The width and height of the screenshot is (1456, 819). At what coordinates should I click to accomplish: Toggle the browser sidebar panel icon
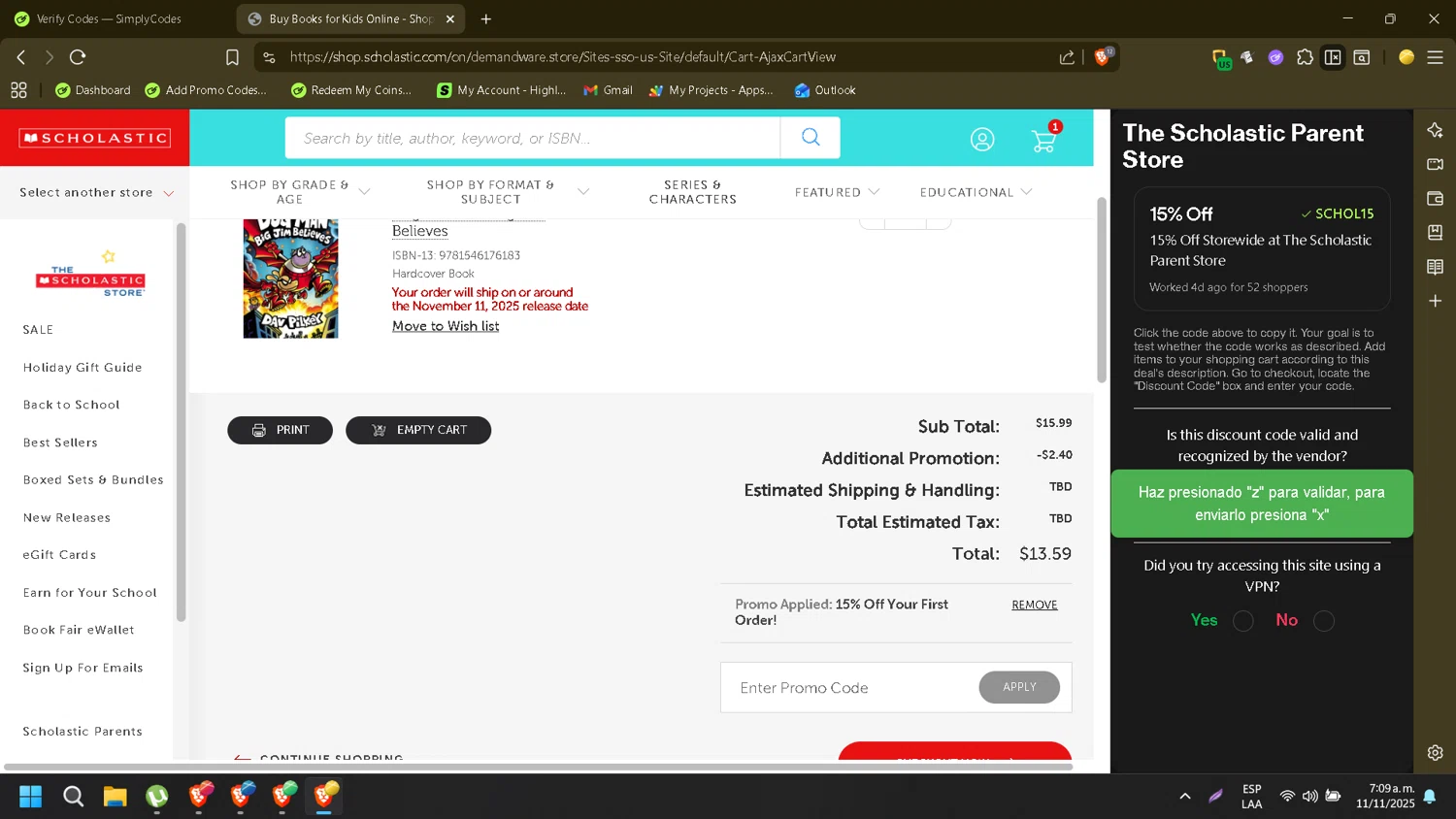pos(1333,57)
